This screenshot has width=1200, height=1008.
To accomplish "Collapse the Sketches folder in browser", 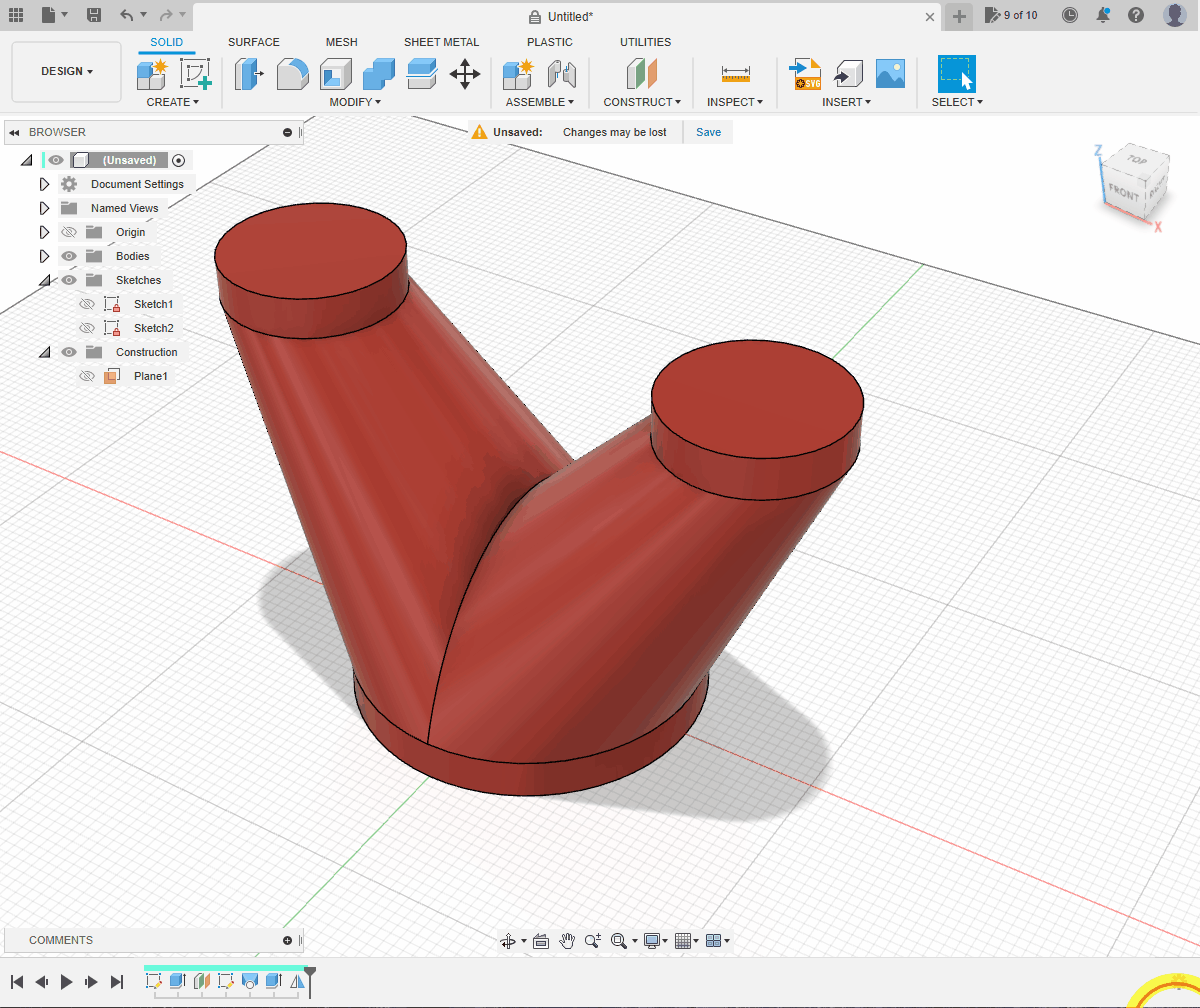I will tap(44, 280).
